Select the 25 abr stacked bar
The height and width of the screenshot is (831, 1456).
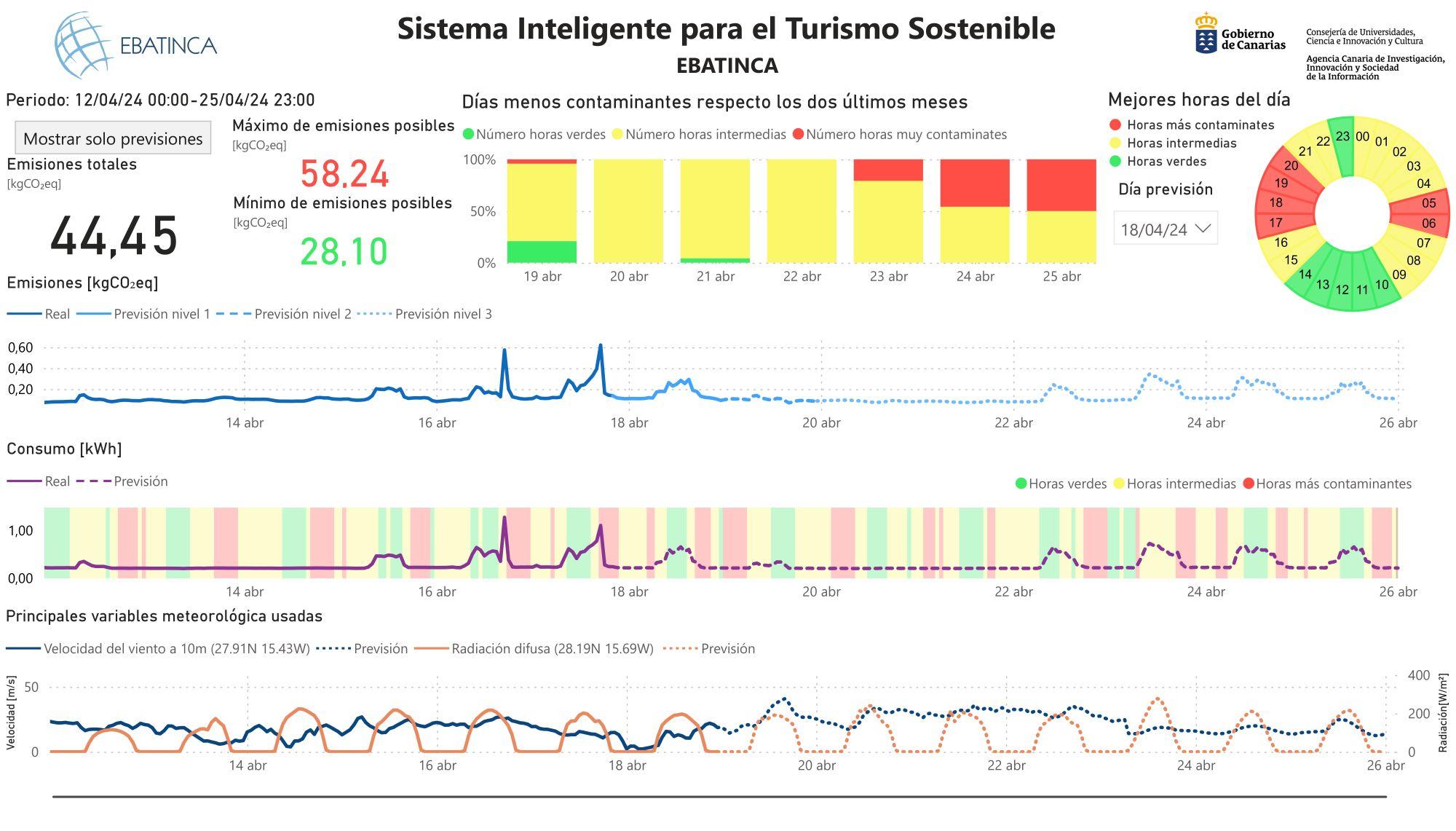click(x=1061, y=211)
